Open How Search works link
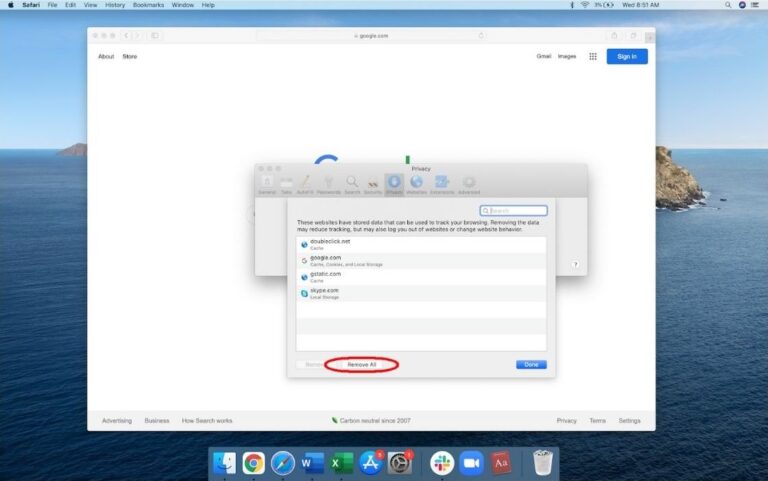Viewport: 768px width, 481px height. [x=207, y=421]
